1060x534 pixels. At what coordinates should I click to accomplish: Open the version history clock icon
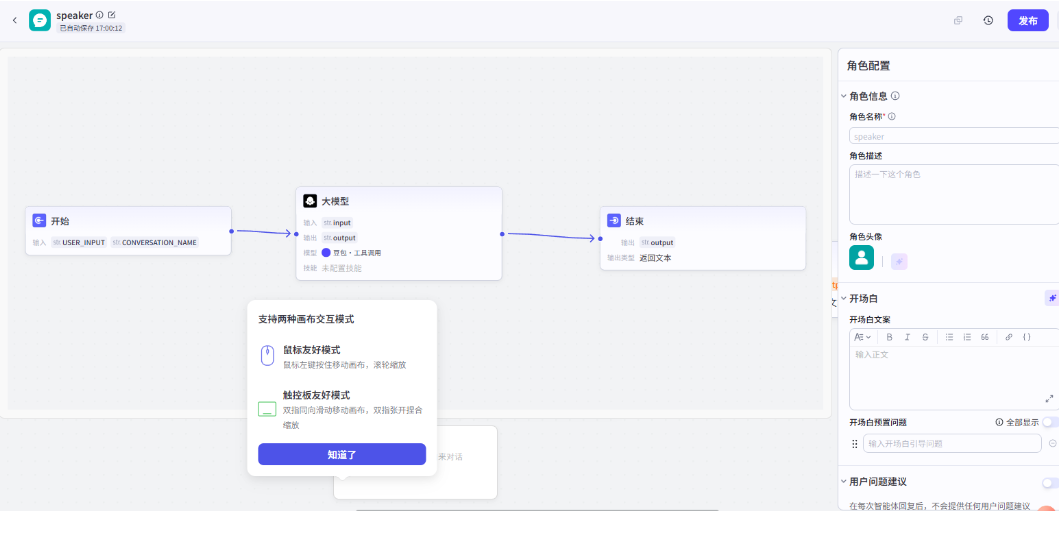click(988, 20)
